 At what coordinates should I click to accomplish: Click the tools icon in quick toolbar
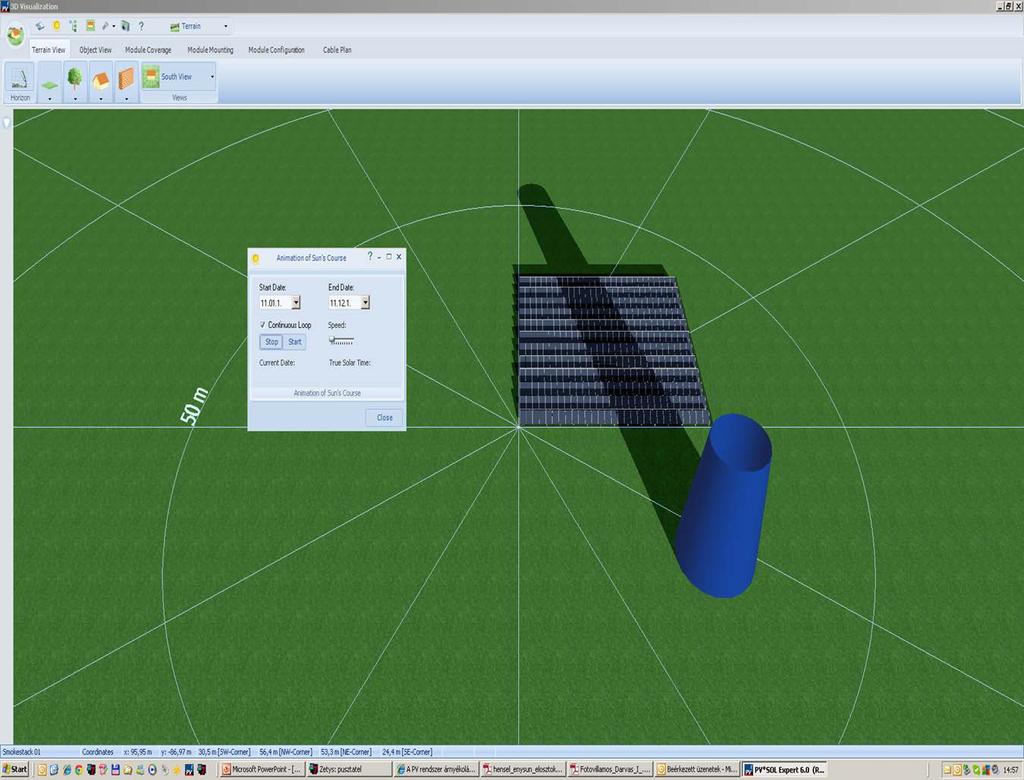coord(105,26)
